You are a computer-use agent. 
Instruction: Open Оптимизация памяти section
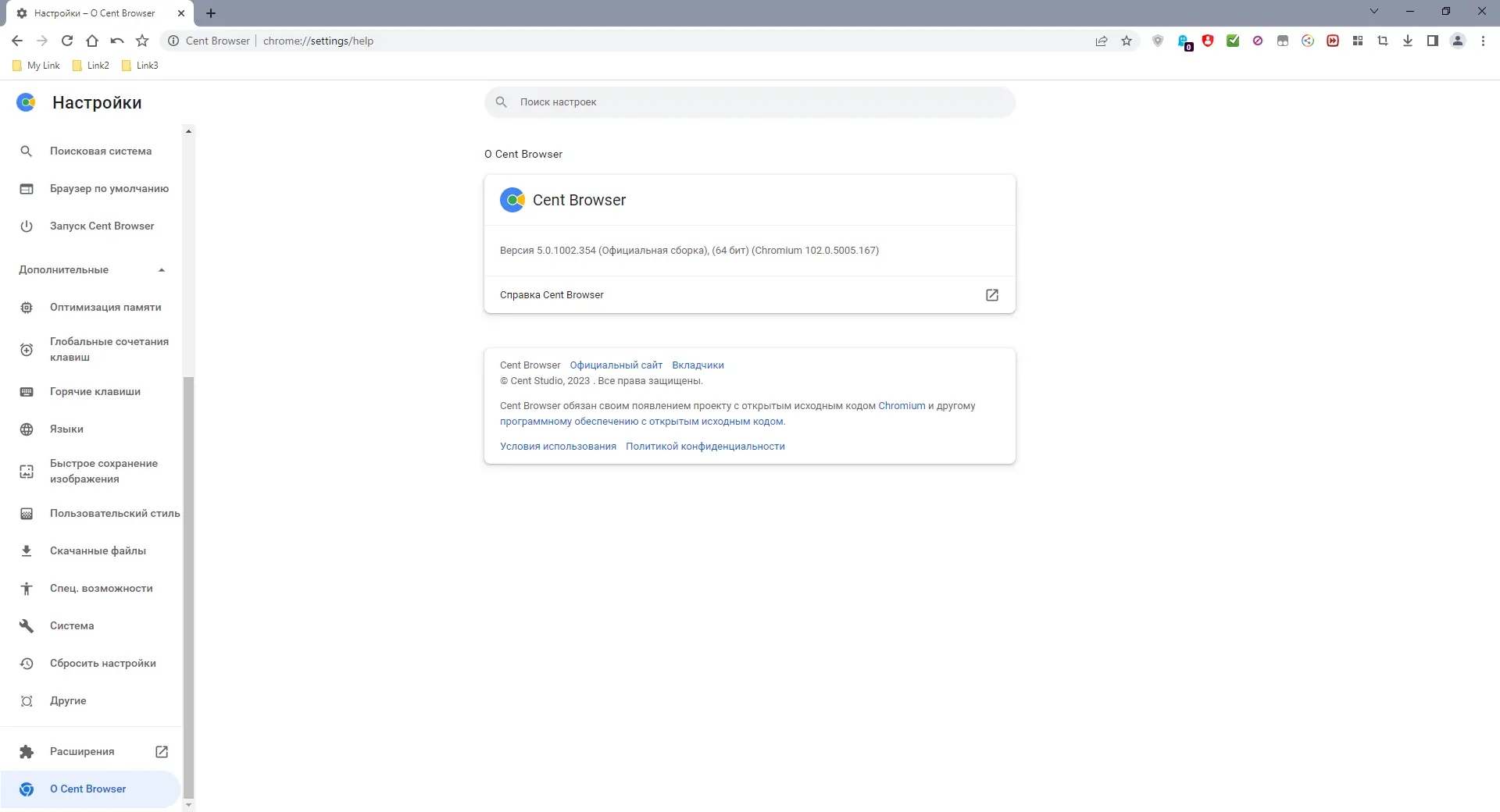[x=91, y=308]
